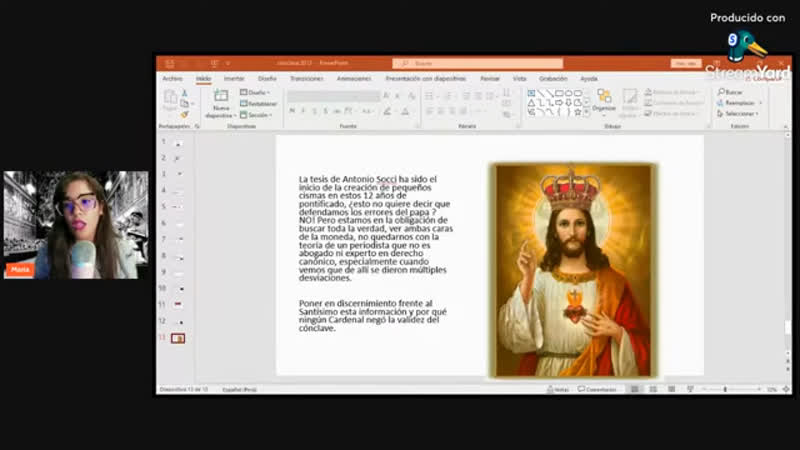Image resolution: width=800 pixels, height=450 pixels.
Task: Select slide 11 thumbnail
Action: point(178,304)
